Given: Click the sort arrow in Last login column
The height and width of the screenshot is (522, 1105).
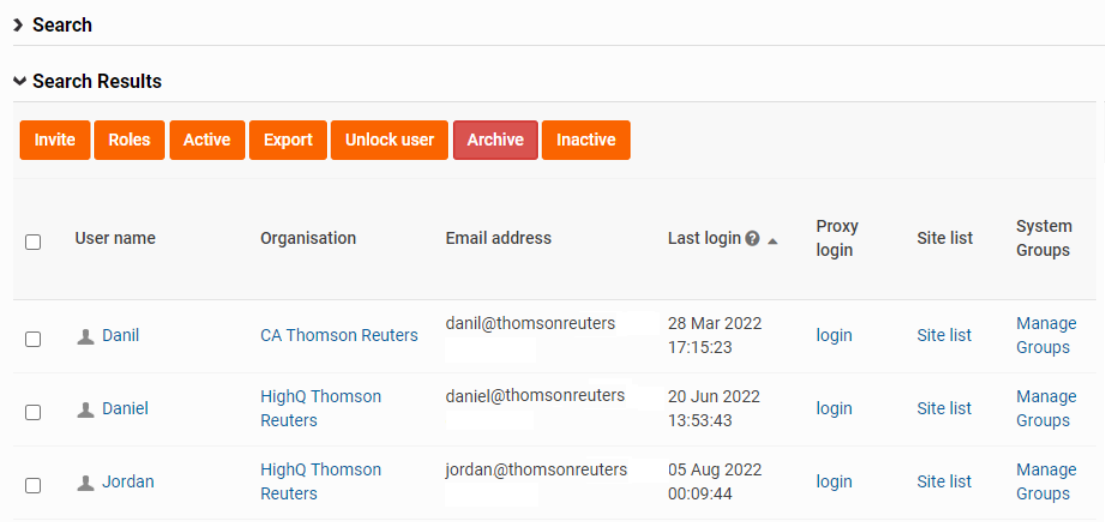Looking at the screenshot, I should click(x=773, y=240).
